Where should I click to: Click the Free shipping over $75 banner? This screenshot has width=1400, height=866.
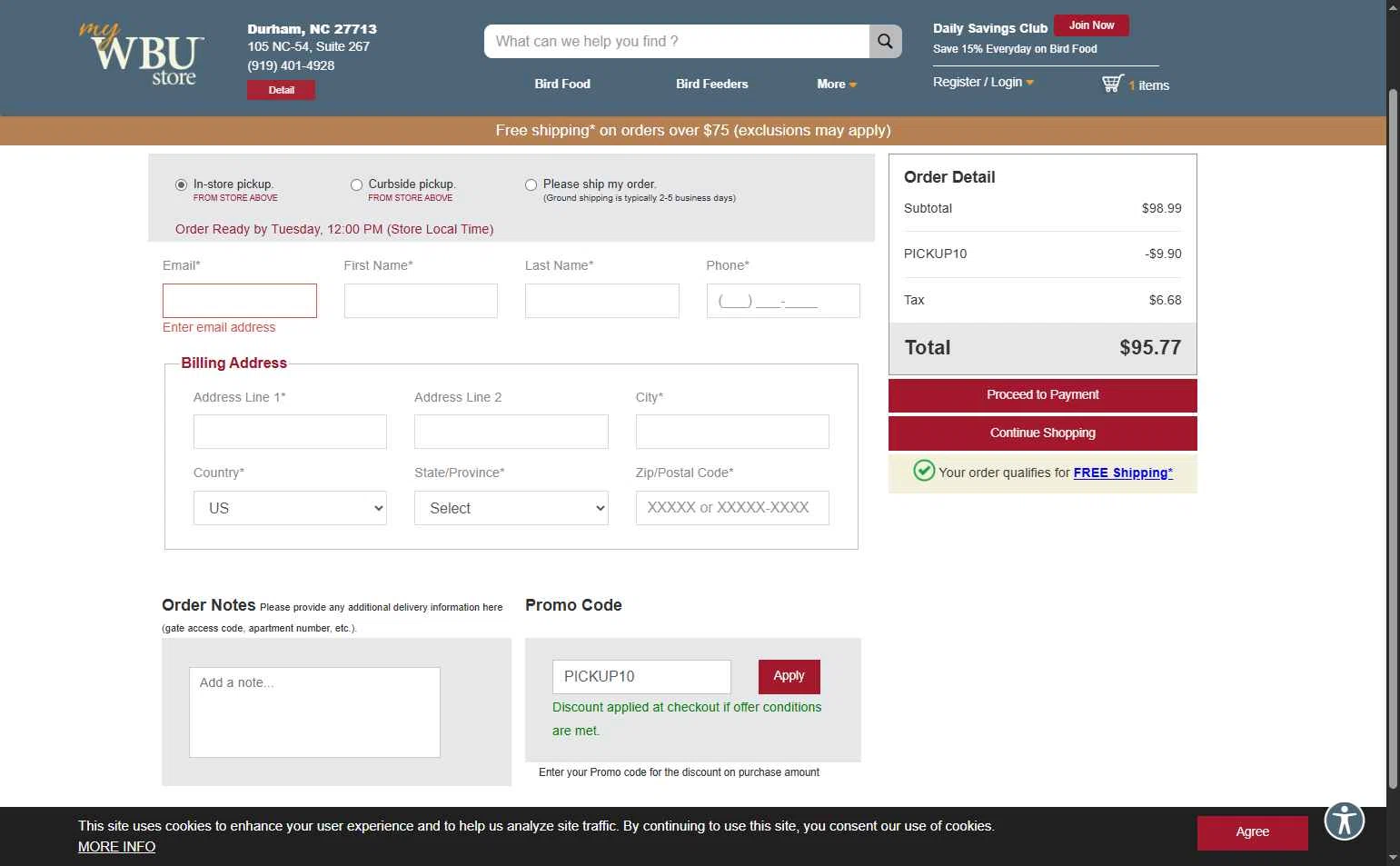(693, 130)
